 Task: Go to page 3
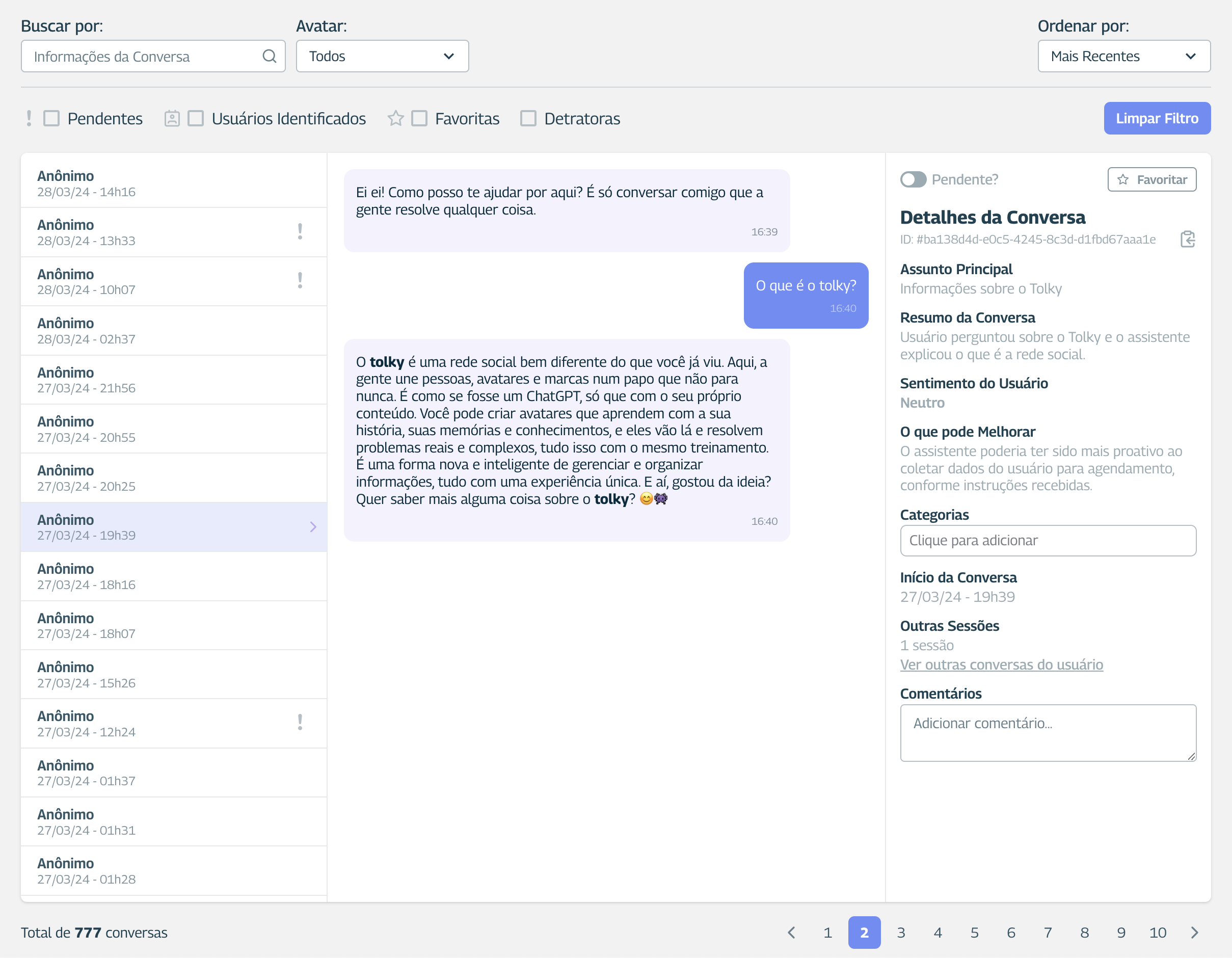(x=901, y=933)
